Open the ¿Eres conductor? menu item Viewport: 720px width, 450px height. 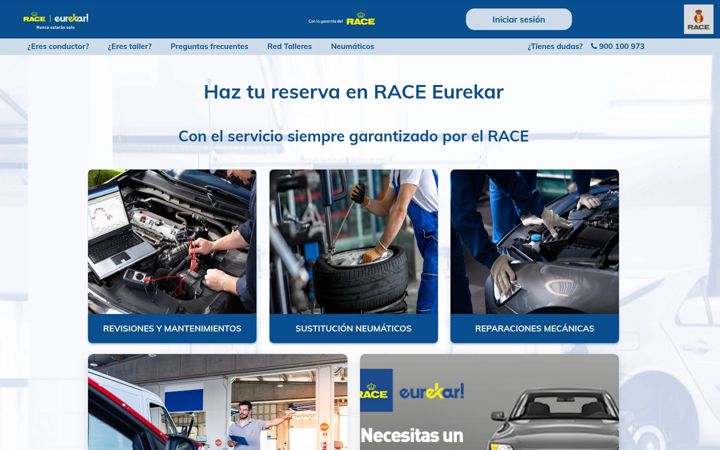tap(58, 46)
